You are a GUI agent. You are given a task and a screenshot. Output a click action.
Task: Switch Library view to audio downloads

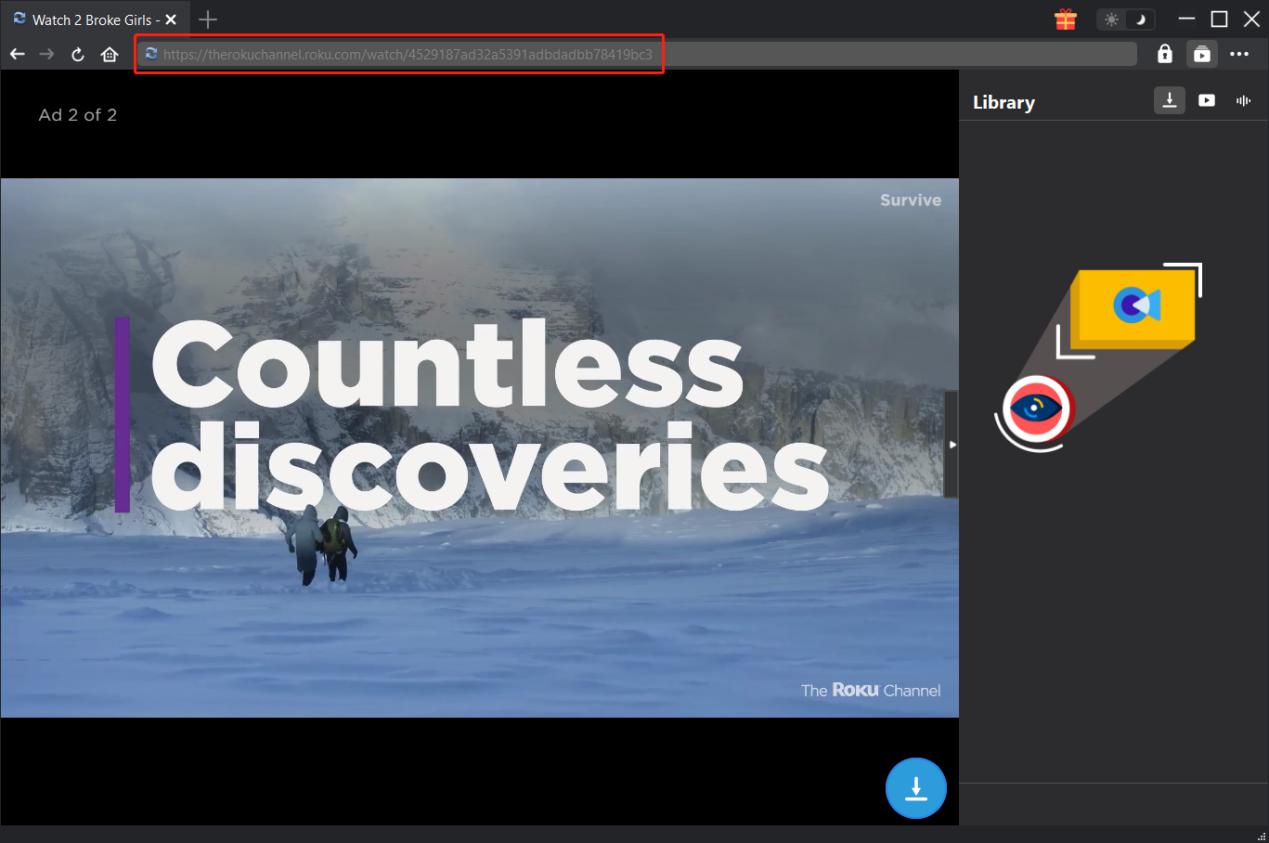click(1242, 100)
